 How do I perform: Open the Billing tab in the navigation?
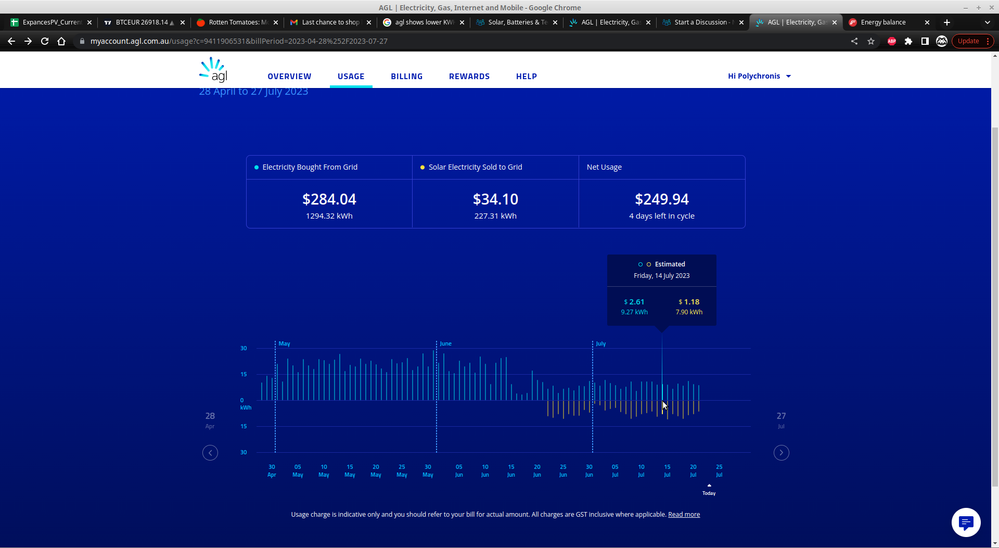point(406,76)
